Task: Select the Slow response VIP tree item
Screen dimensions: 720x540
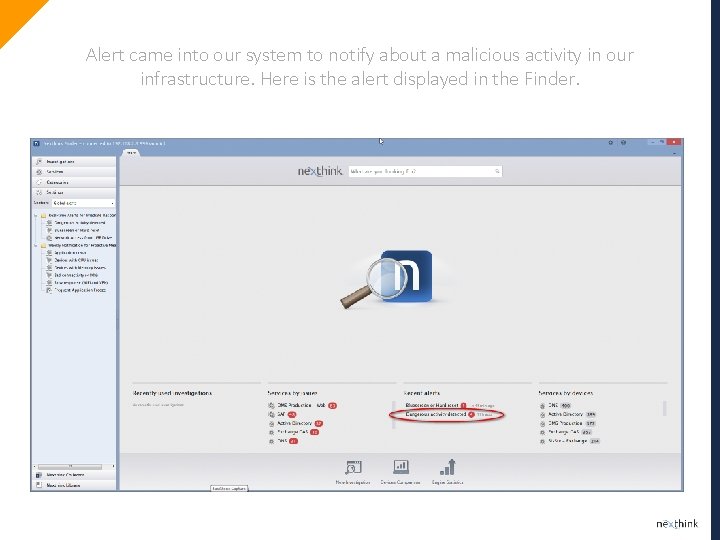Action: [81, 282]
